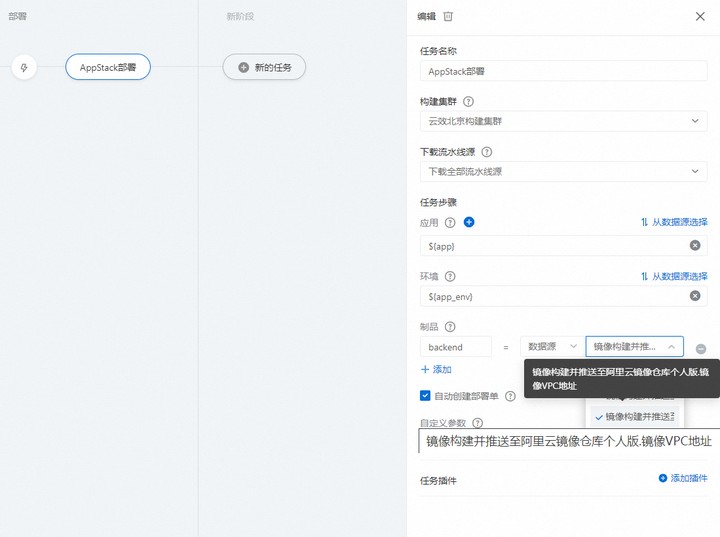Show help for 下载流水线源
Screen dimensions: 720x537
486,152
